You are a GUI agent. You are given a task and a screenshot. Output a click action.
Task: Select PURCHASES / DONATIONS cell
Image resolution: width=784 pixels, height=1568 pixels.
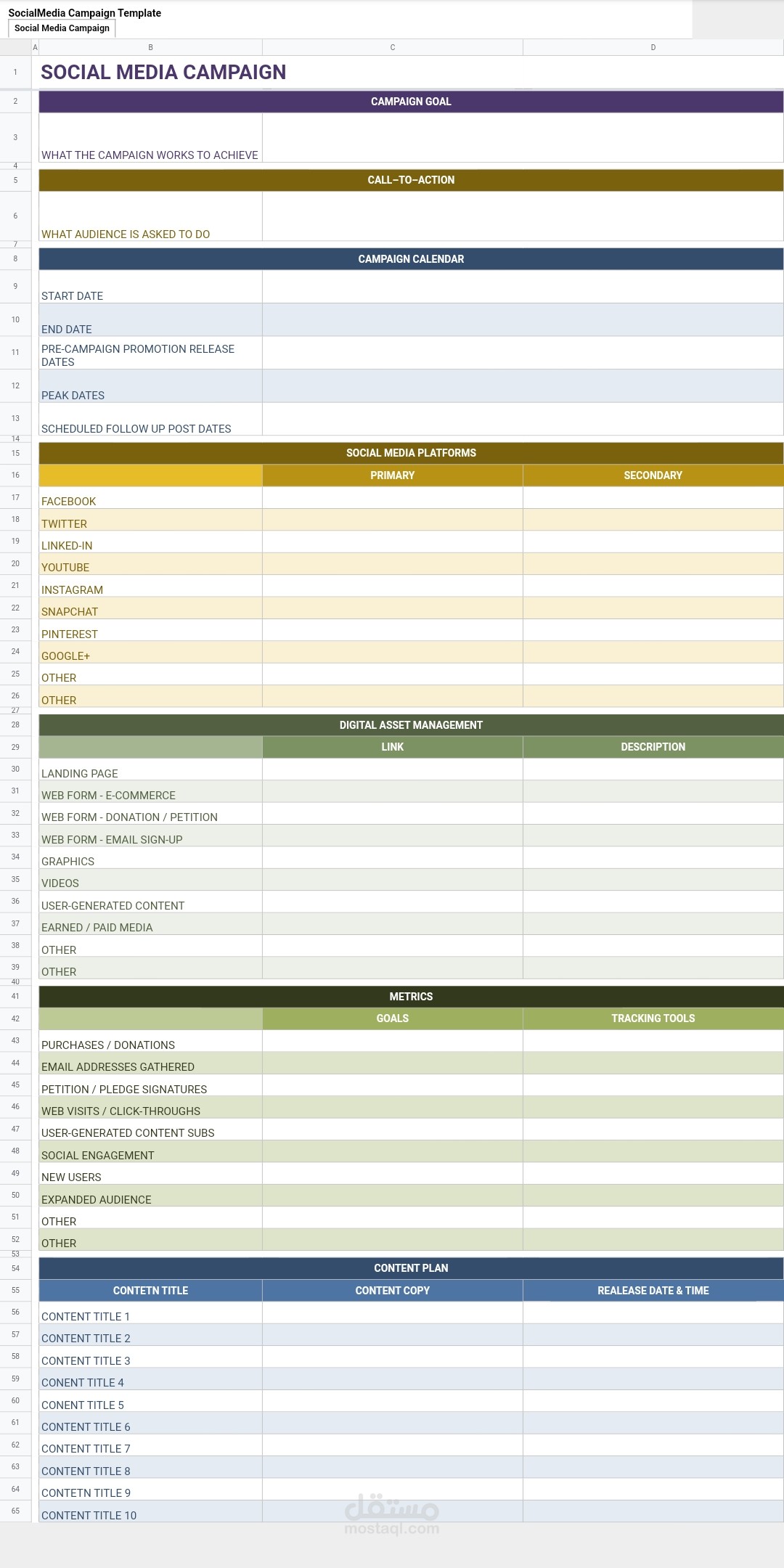[150, 1041]
